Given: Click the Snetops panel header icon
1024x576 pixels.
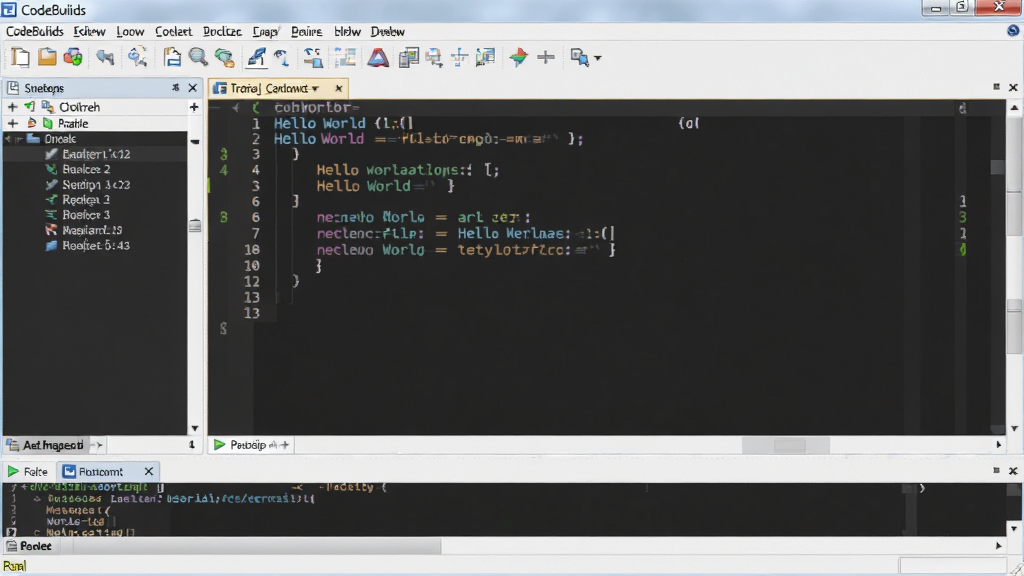Looking at the screenshot, I should [x=13, y=88].
